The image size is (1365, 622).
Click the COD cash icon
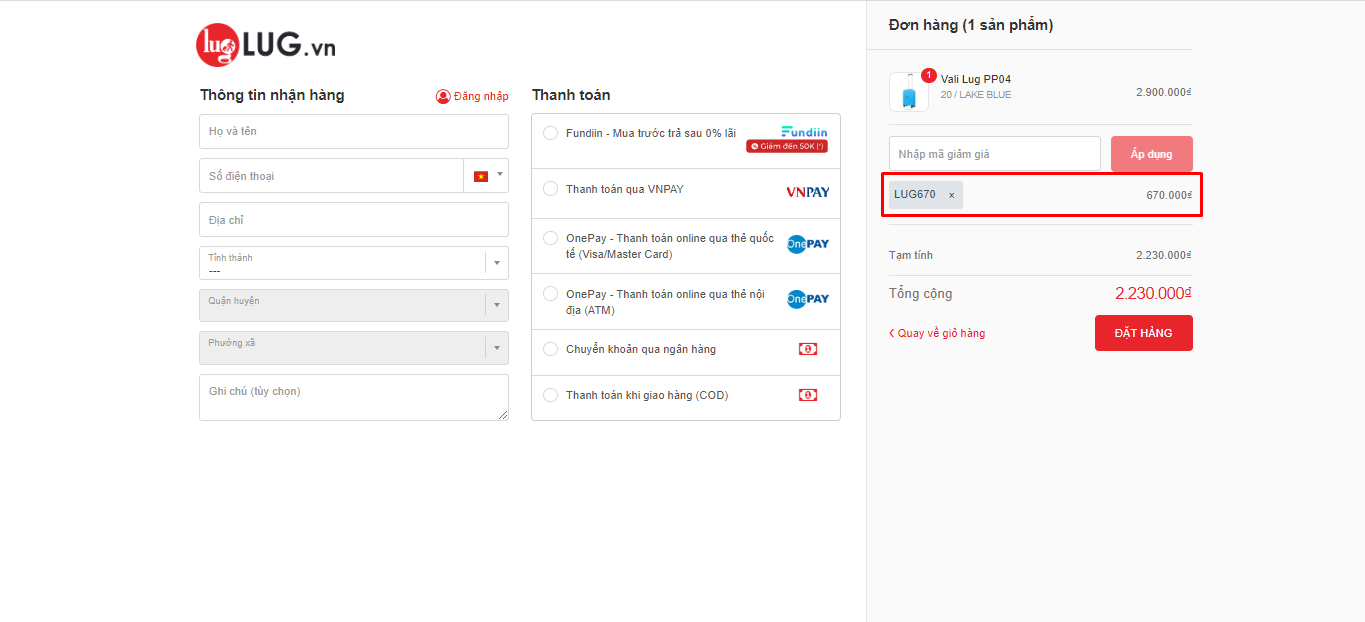[x=807, y=395]
